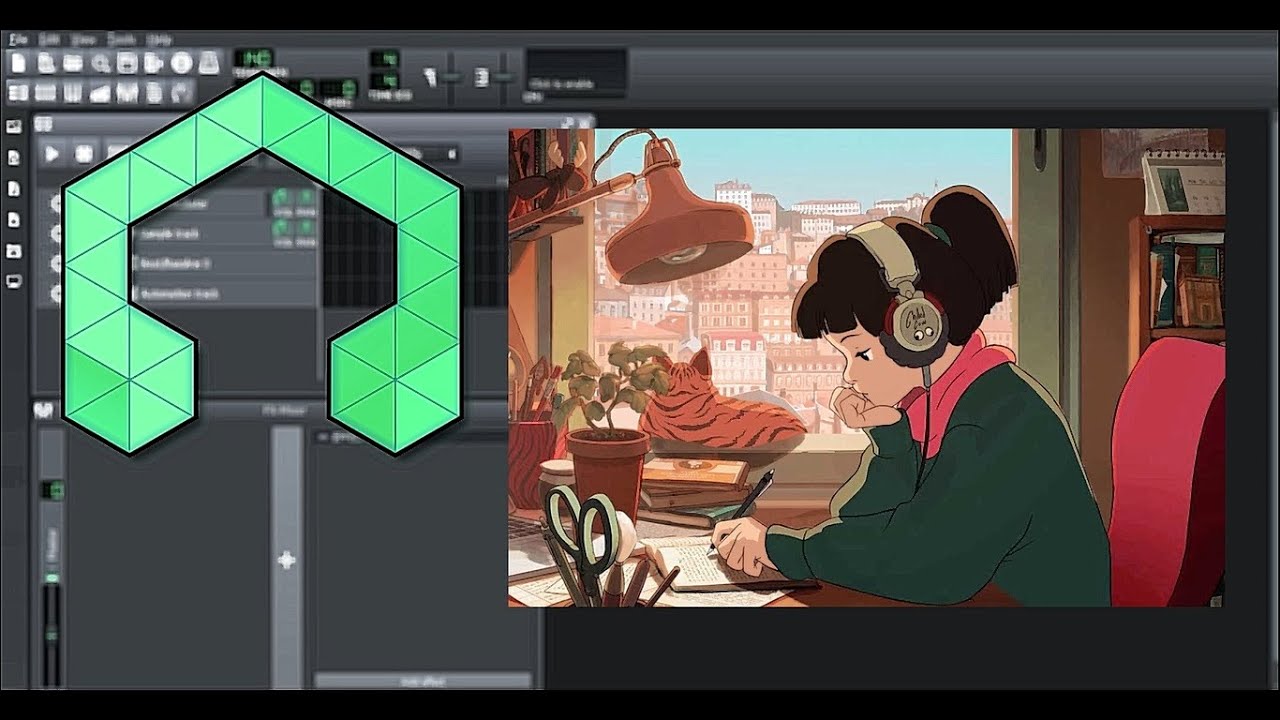
Task: Click the round What's This help icon
Action: 181,63
